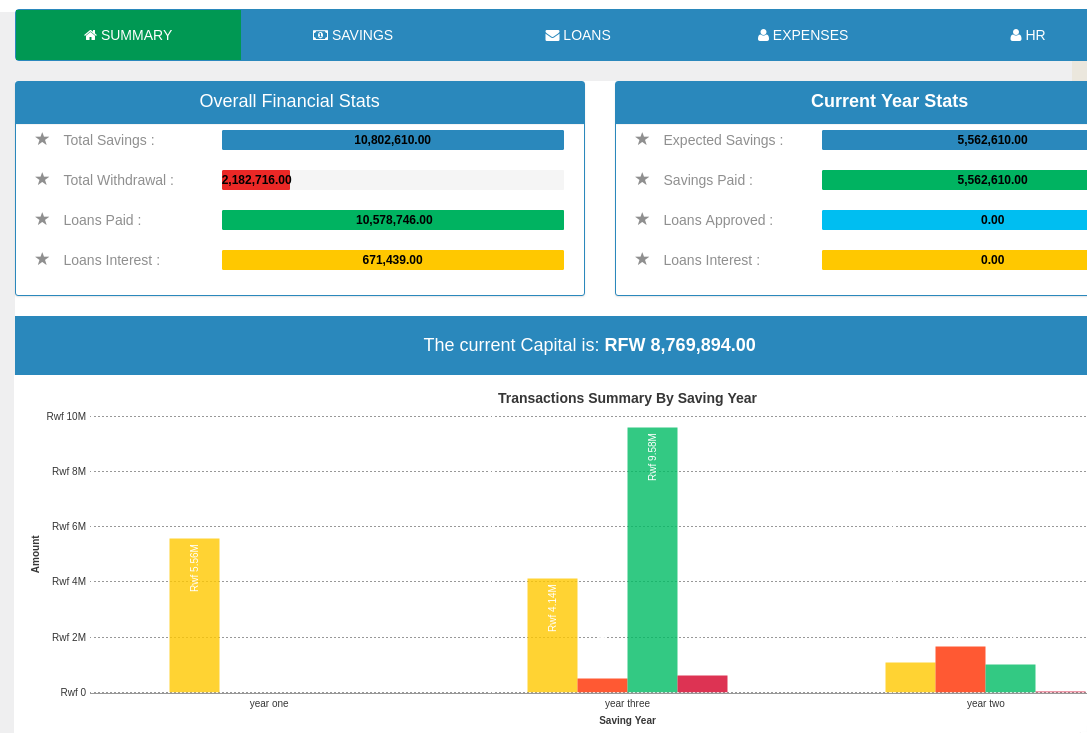Click the green Rwf 9.58M bar for year three

click(652, 560)
